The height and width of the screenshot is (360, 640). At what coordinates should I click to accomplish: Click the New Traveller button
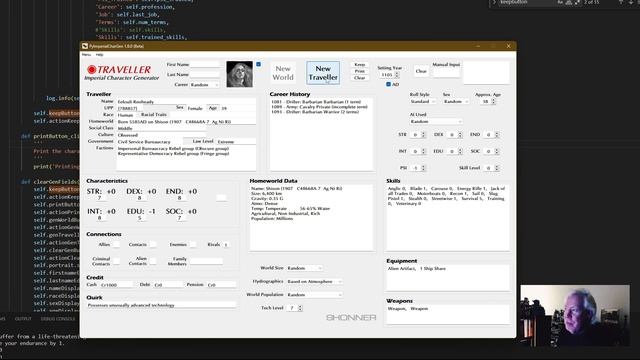(x=323, y=73)
